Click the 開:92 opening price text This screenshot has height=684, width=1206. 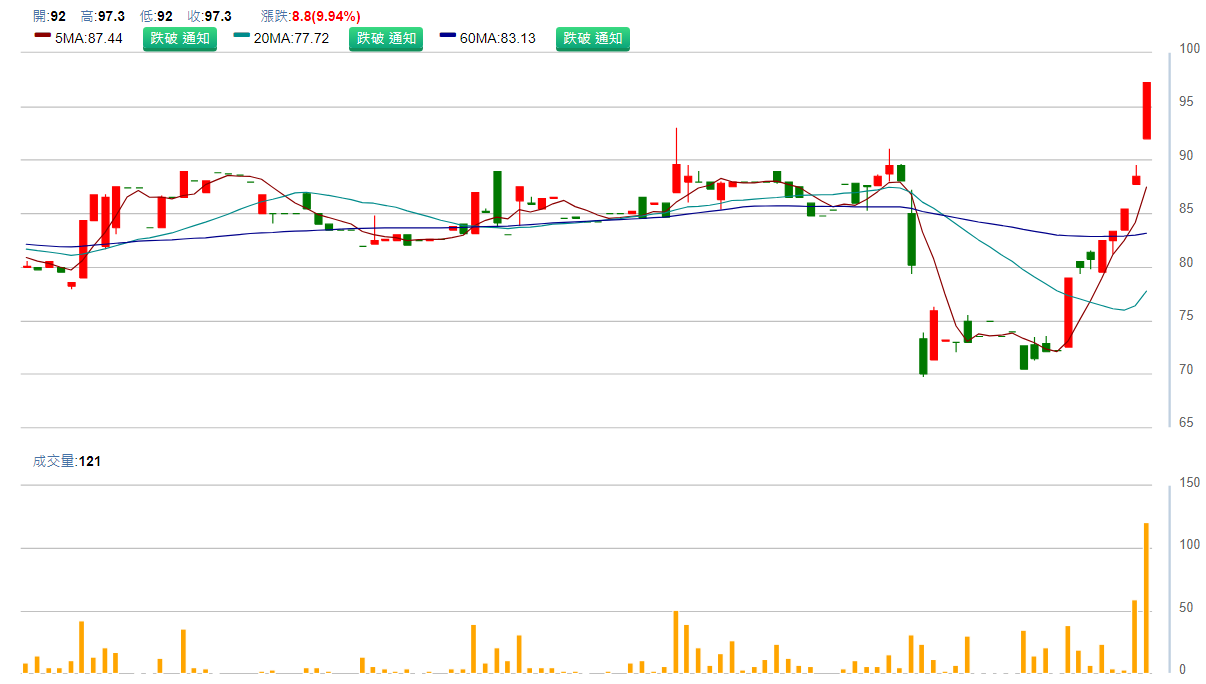[x=50, y=16]
